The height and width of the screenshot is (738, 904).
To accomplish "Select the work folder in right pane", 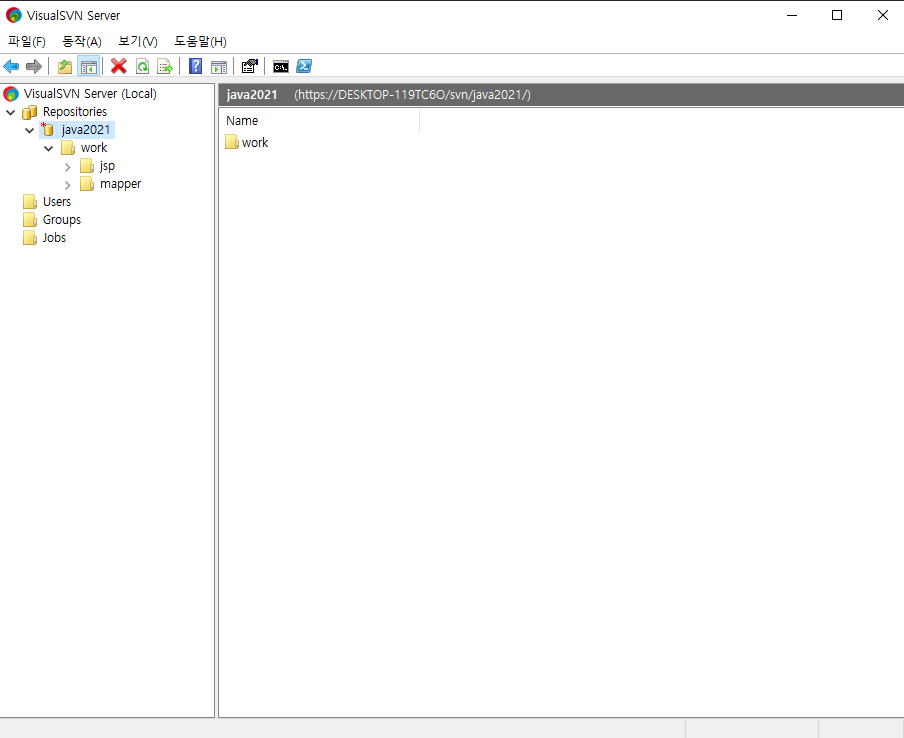I will click(255, 142).
